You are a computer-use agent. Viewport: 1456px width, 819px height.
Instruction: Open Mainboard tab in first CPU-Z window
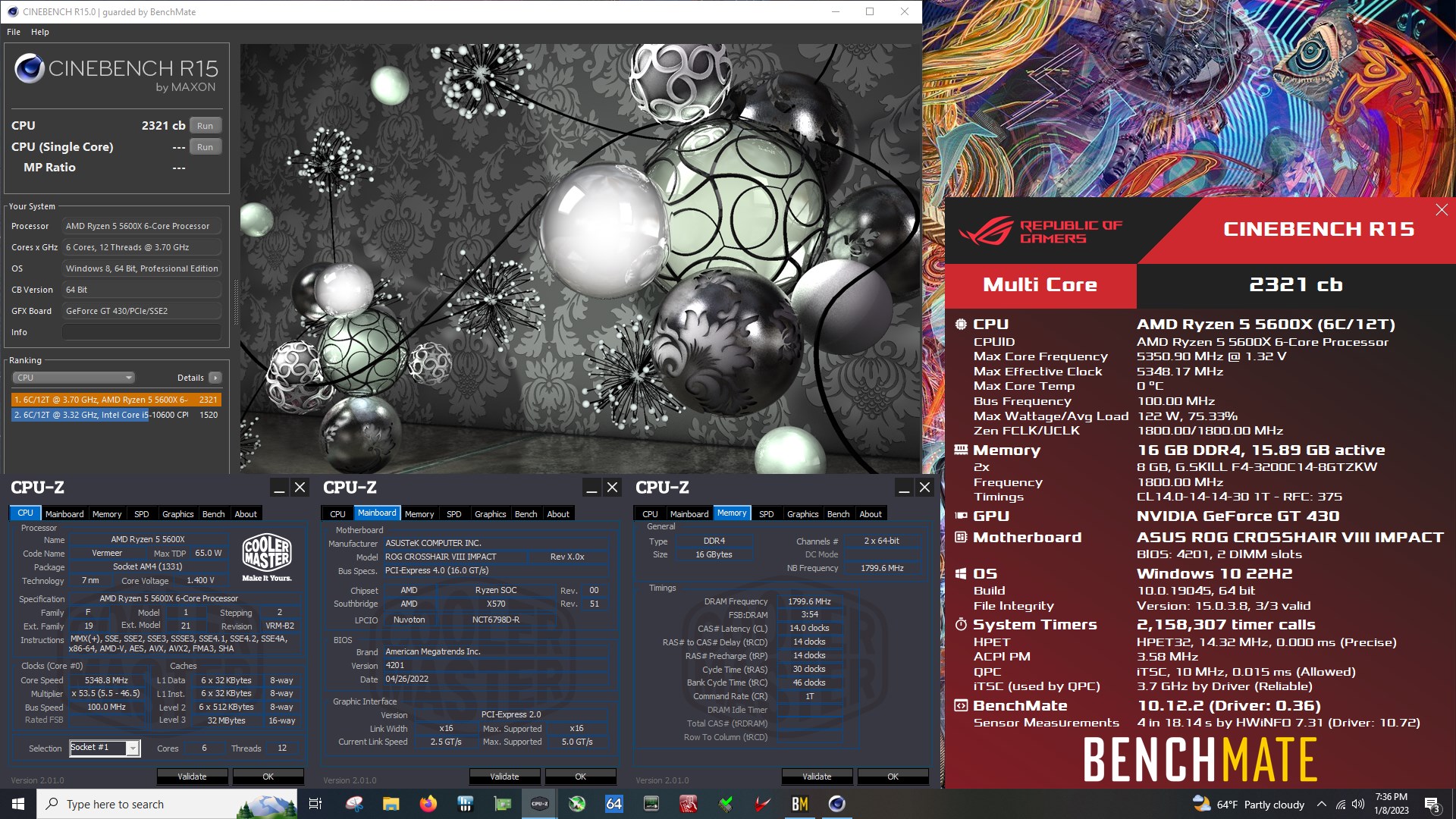click(64, 514)
